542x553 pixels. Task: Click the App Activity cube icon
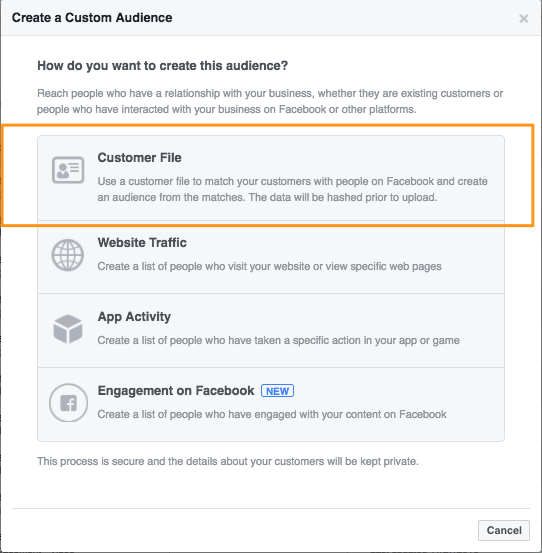68,329
